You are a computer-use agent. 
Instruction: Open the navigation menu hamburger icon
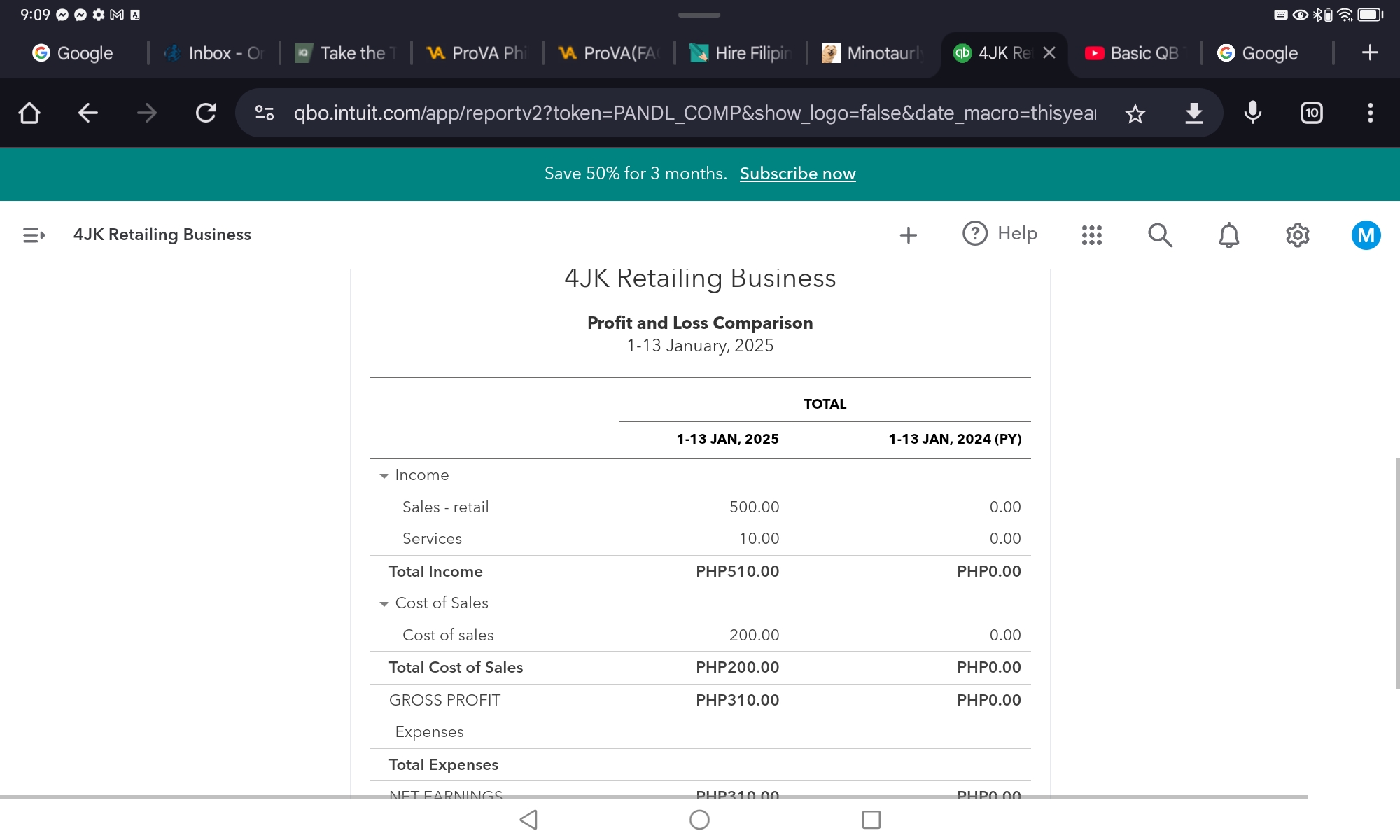click(x=34, y=235)
